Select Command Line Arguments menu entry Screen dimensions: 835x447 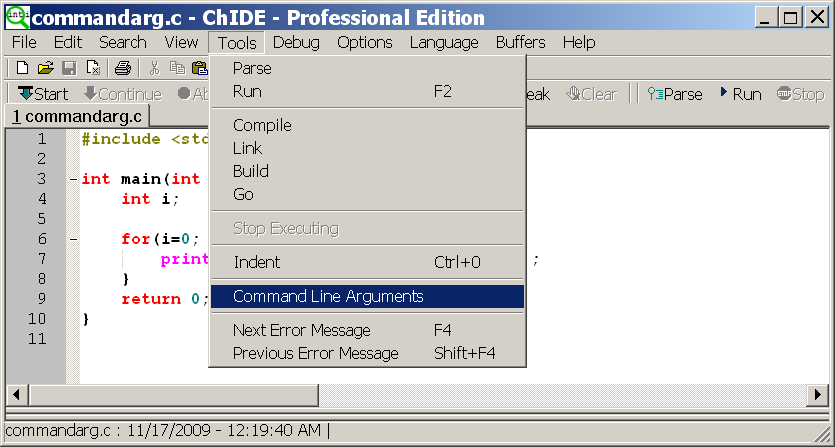coord(367,296)
